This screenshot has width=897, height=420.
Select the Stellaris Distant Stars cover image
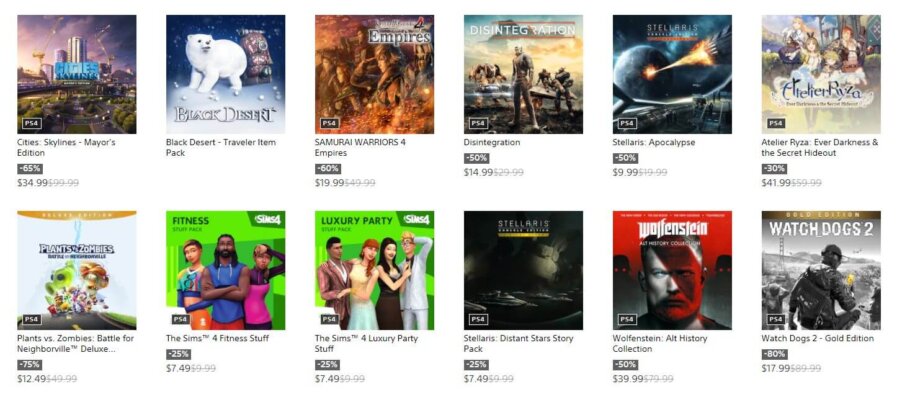pyautogui.click(x=523, y=270)
